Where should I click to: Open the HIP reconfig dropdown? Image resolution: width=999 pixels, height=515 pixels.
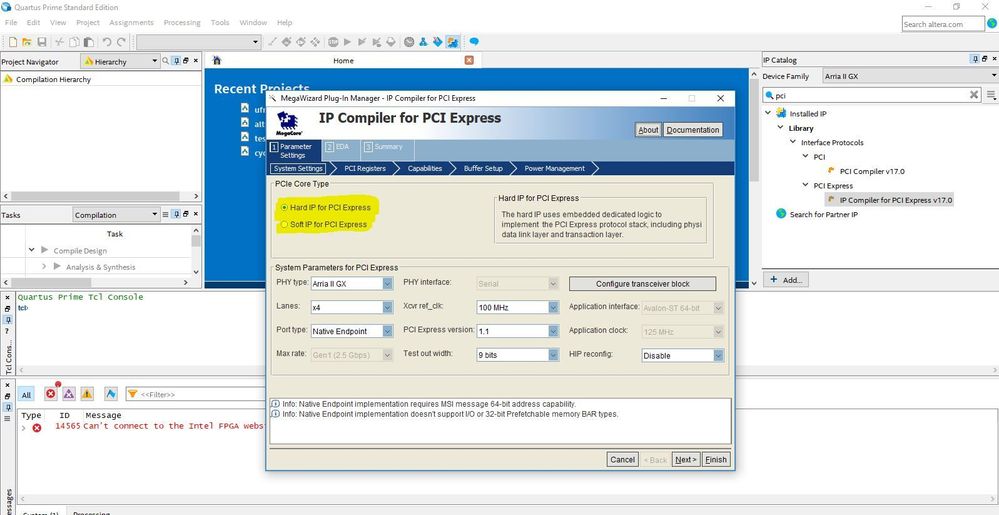[682, 355]
